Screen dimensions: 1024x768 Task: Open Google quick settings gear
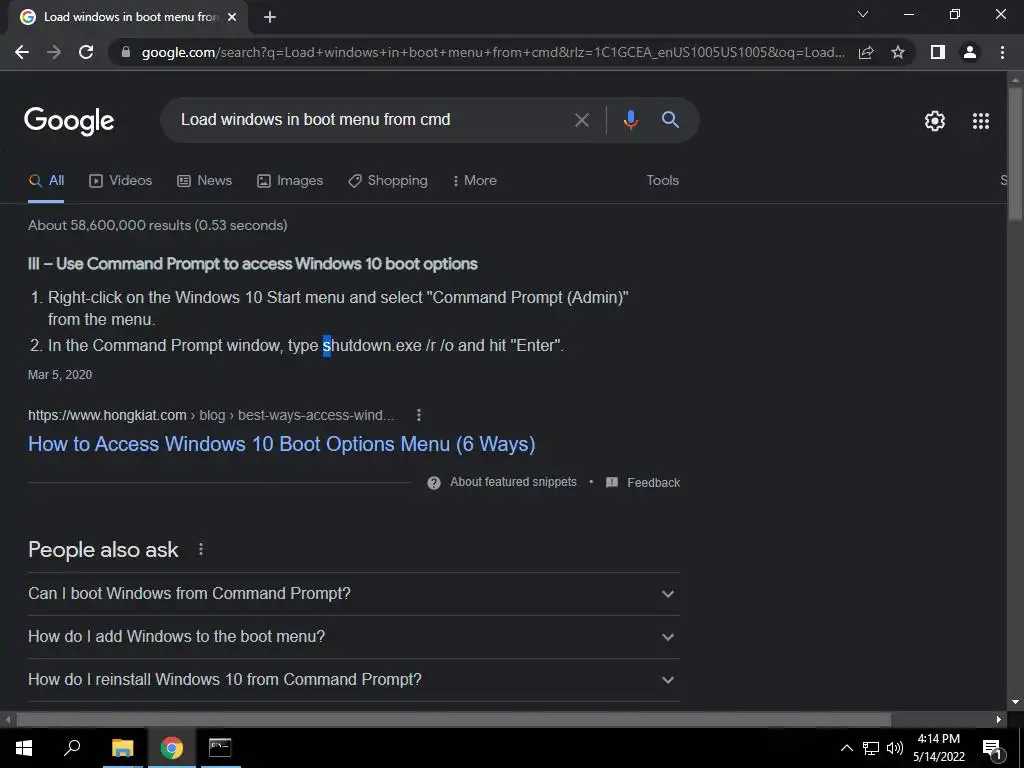pos(935,121)
